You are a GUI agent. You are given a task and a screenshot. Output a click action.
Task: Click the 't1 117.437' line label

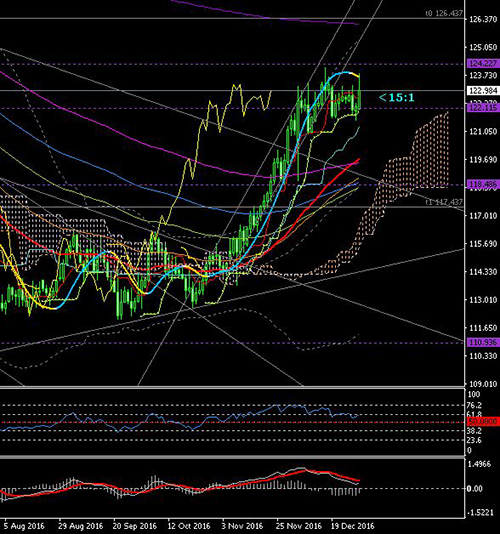tap(444, 202)
